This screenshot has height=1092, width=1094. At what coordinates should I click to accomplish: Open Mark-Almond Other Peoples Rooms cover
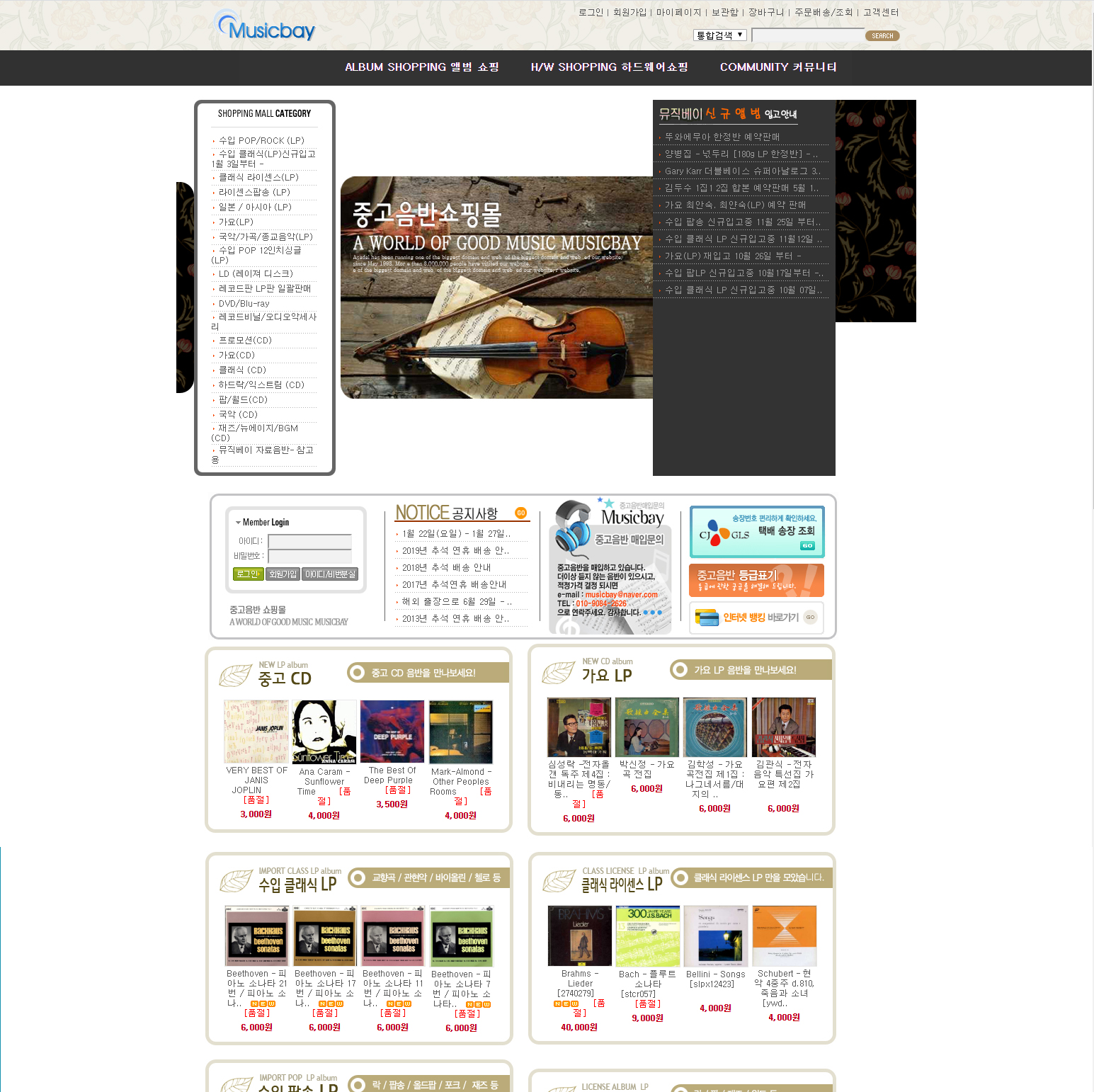460,732
